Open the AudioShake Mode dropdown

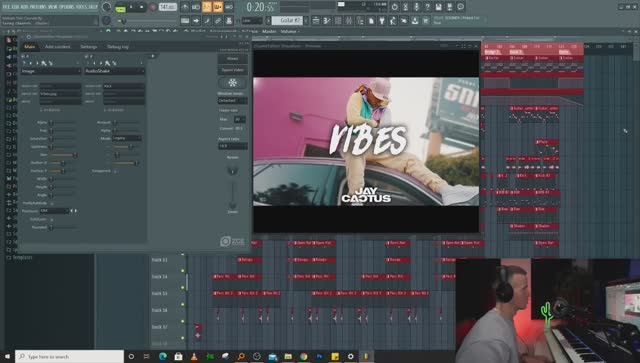[127, 138]
